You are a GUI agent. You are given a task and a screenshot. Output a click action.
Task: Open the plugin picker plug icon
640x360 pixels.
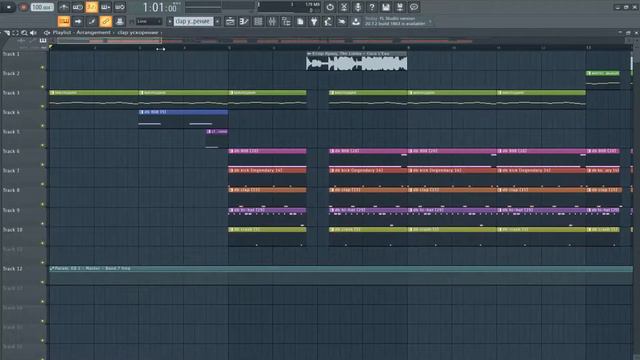pyautogui.click(x=314, y=21)
